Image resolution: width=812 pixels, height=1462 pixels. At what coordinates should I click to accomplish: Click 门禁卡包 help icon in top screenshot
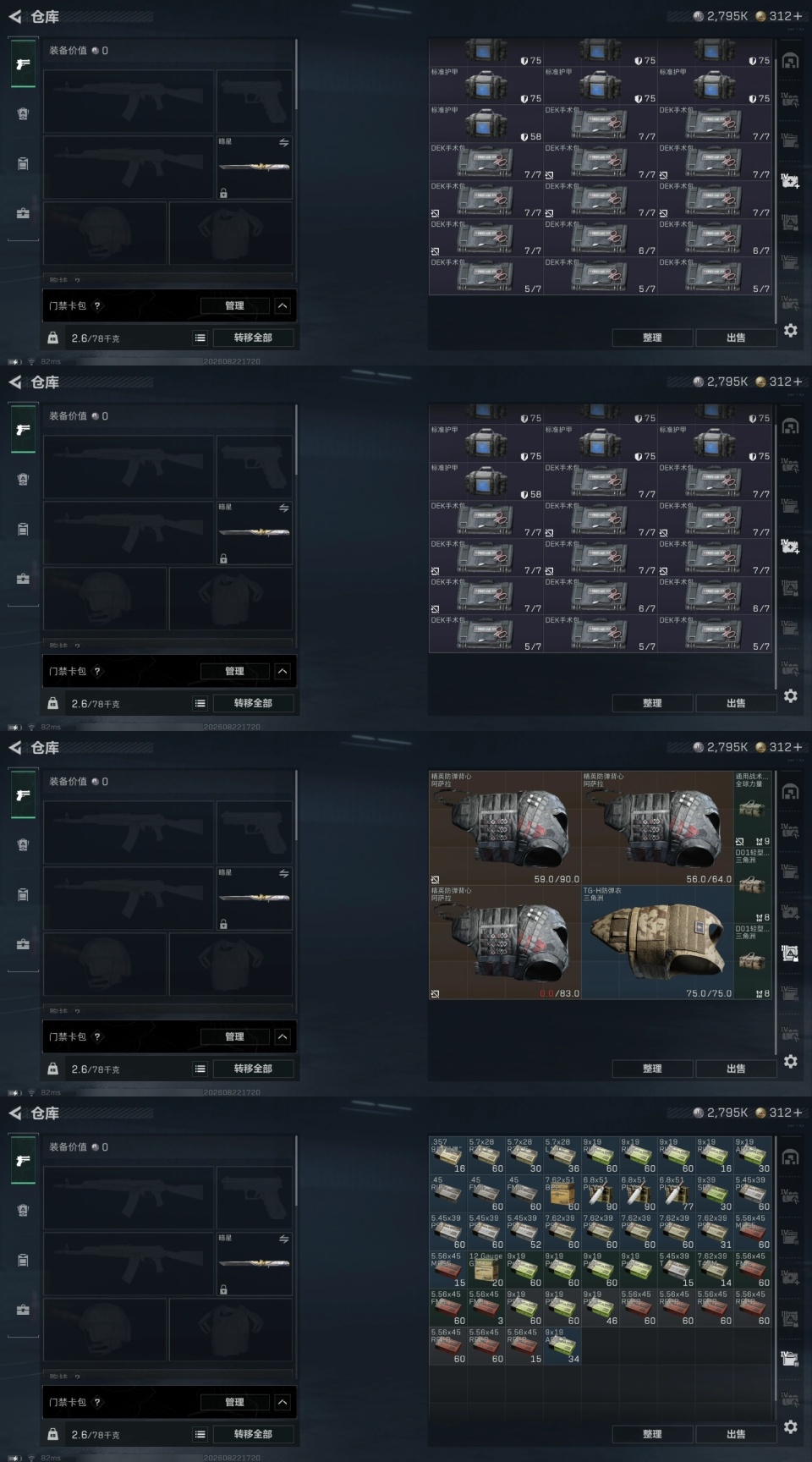pos(97,305)
